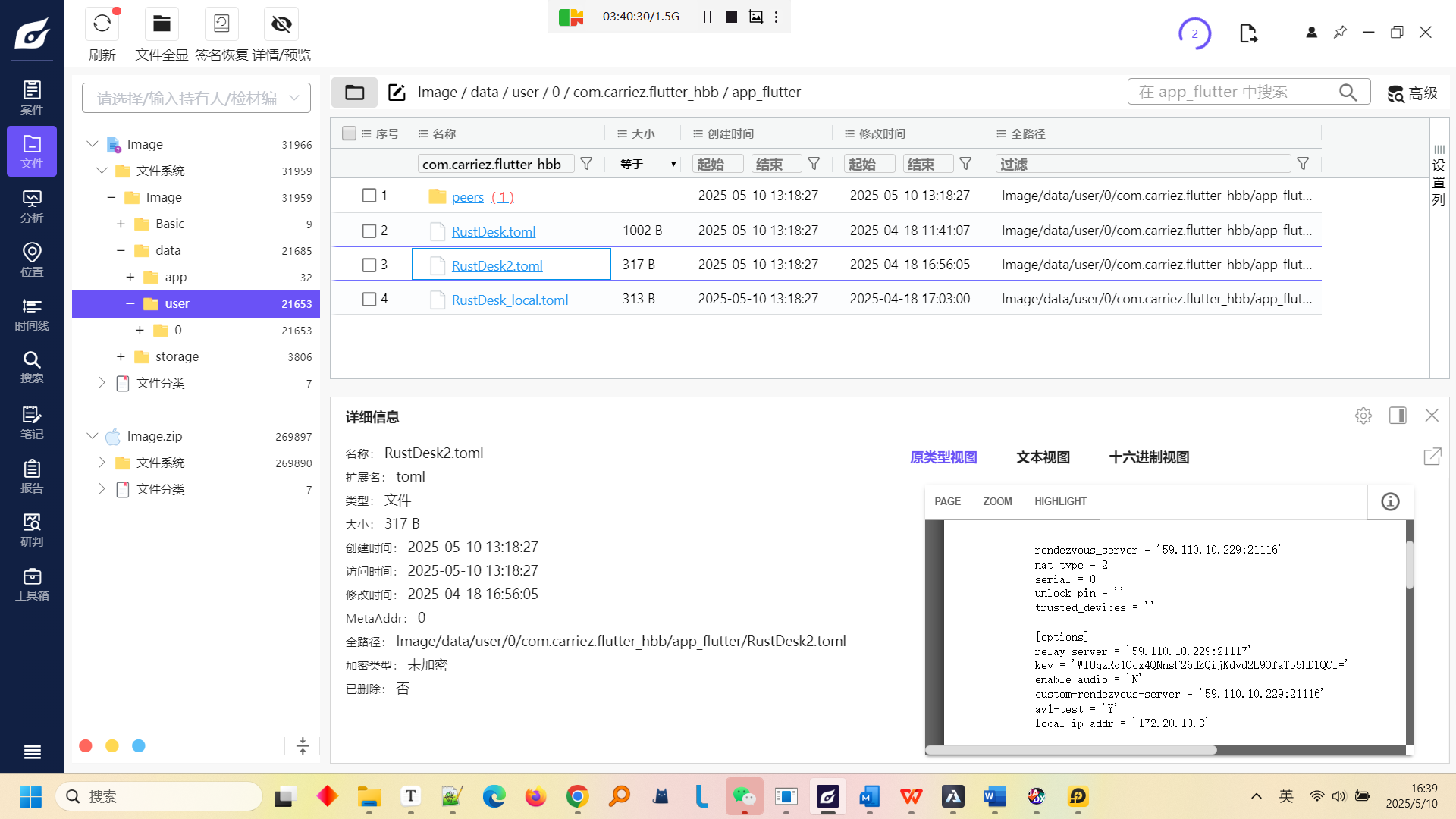The image size is (1456, 819).
Task: Click the export file icon in title bar
Action: tap(1248, 33)
